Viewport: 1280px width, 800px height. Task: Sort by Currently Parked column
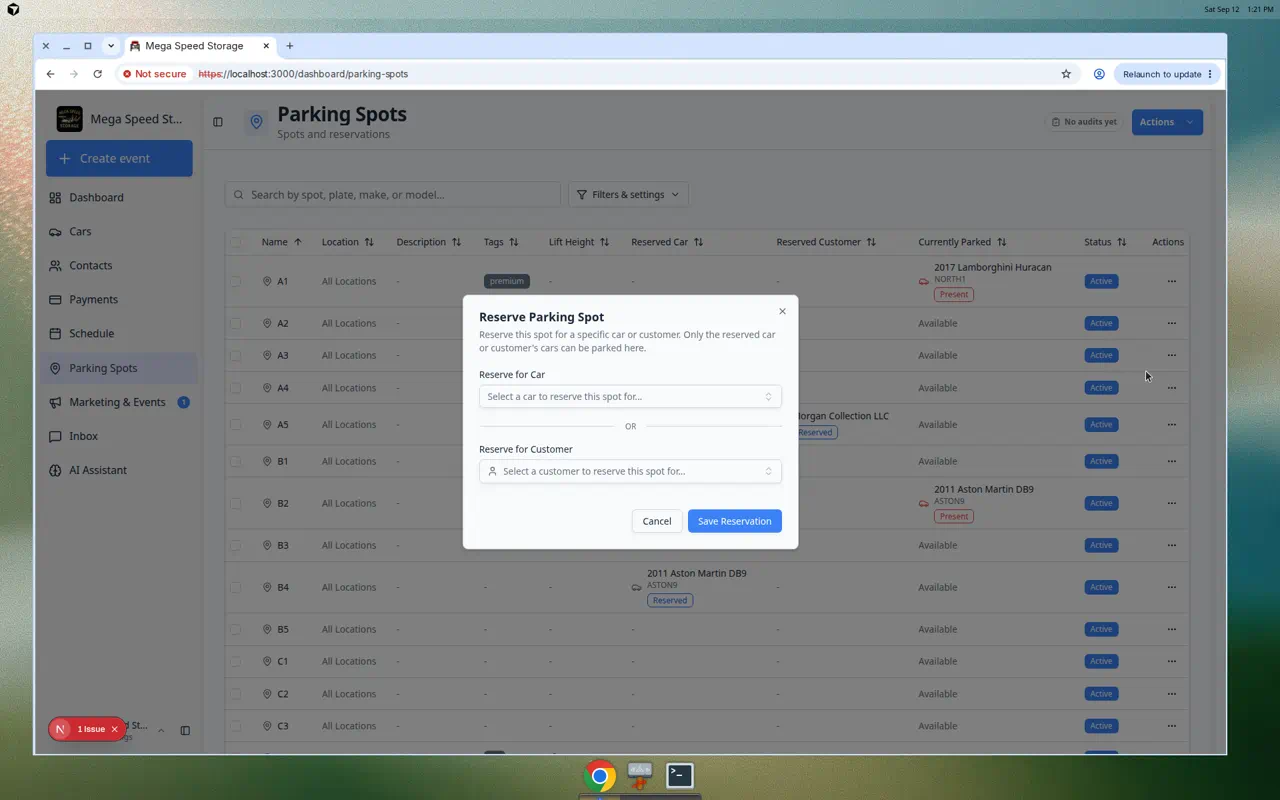pyautogui.click(x=962, y=242)
